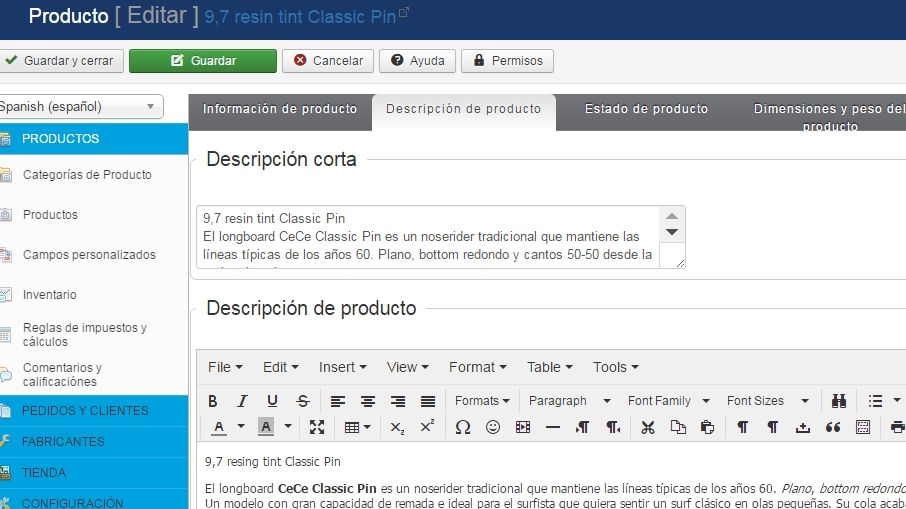Open find and replace binoculars
The width and height of the screenshot is (906, 509).
point(839,401)
